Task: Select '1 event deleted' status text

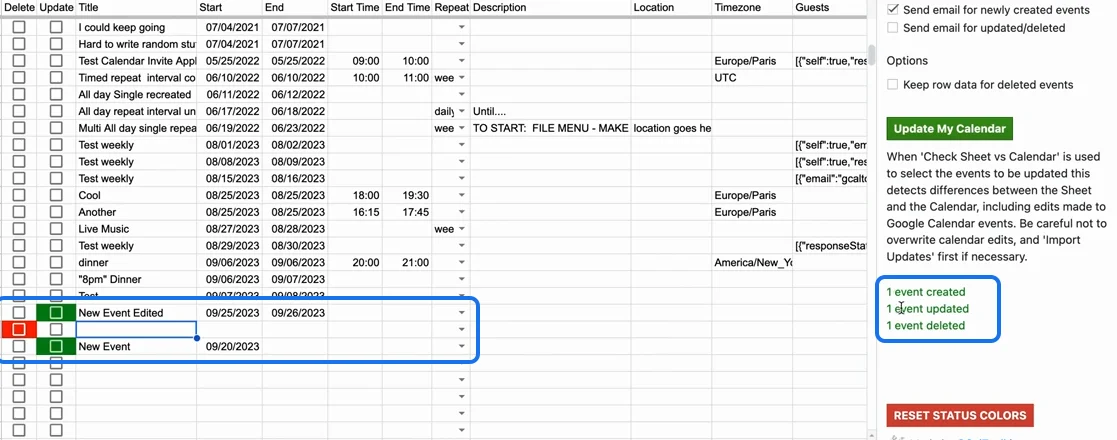Action: pos(925,325)
